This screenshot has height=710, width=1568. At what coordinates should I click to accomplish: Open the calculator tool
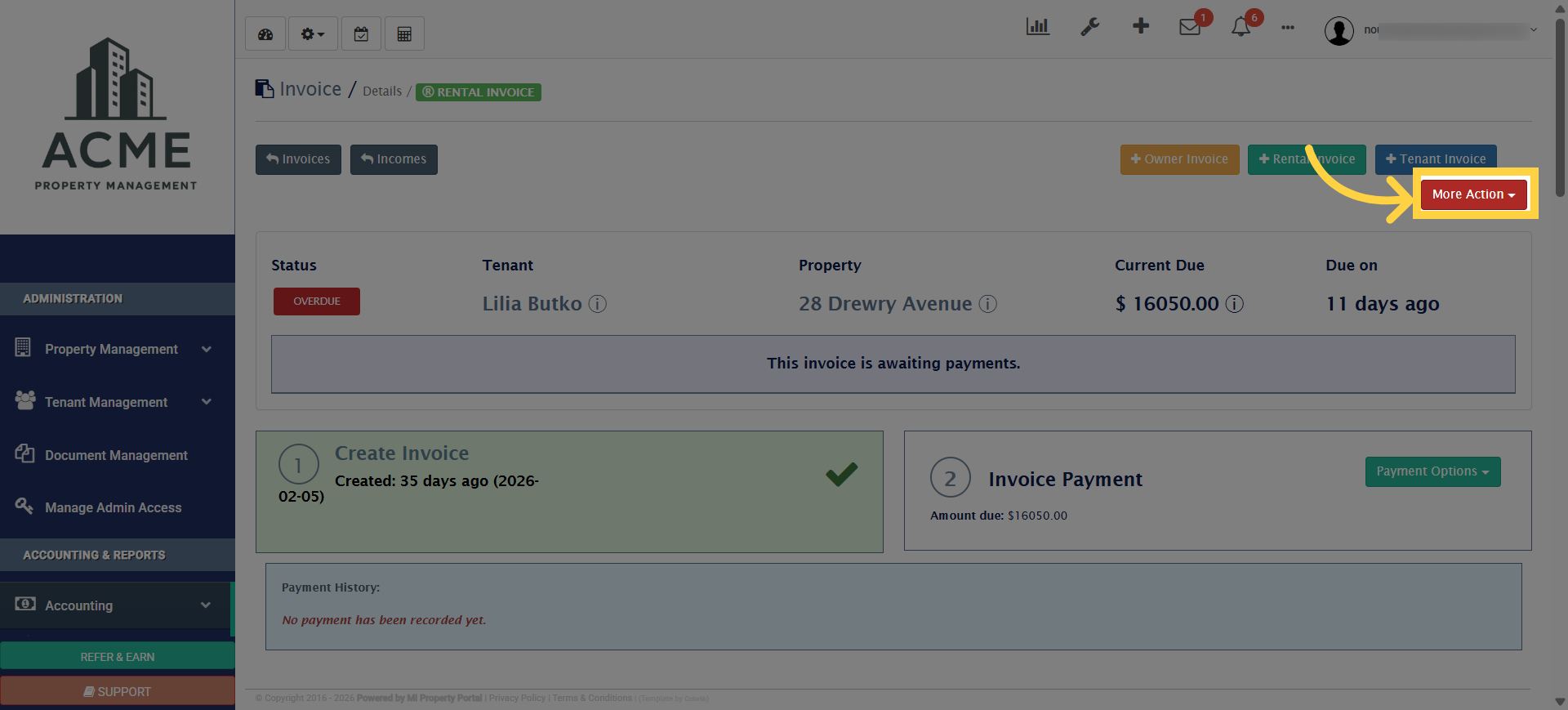[x=404, y=34]
